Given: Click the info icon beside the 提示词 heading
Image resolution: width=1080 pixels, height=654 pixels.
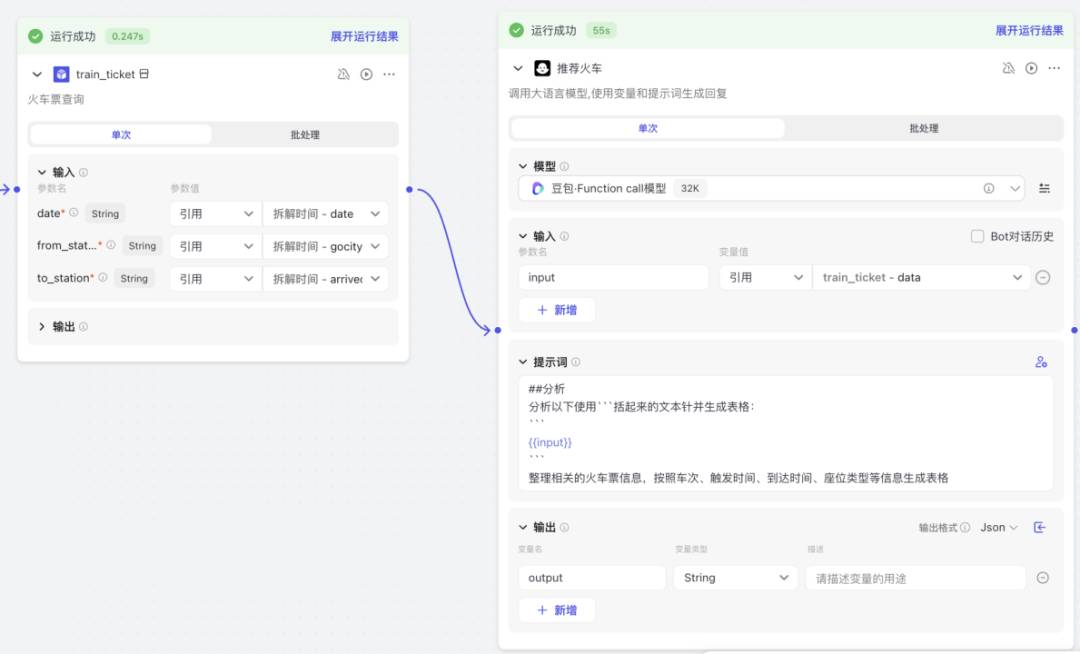Looking at the screenshot, I should click(x=575, y=361).
